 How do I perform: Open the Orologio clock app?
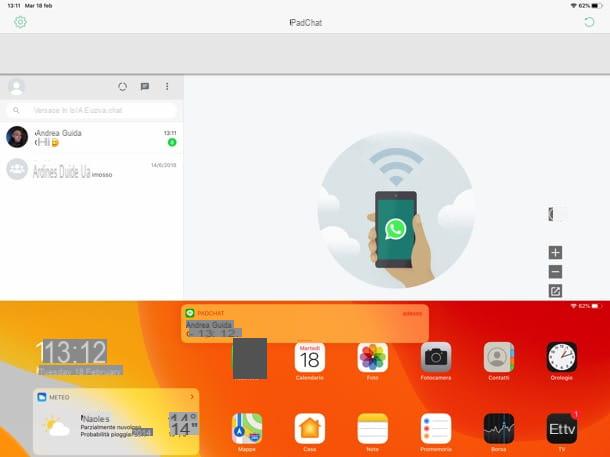pos(562,357)
